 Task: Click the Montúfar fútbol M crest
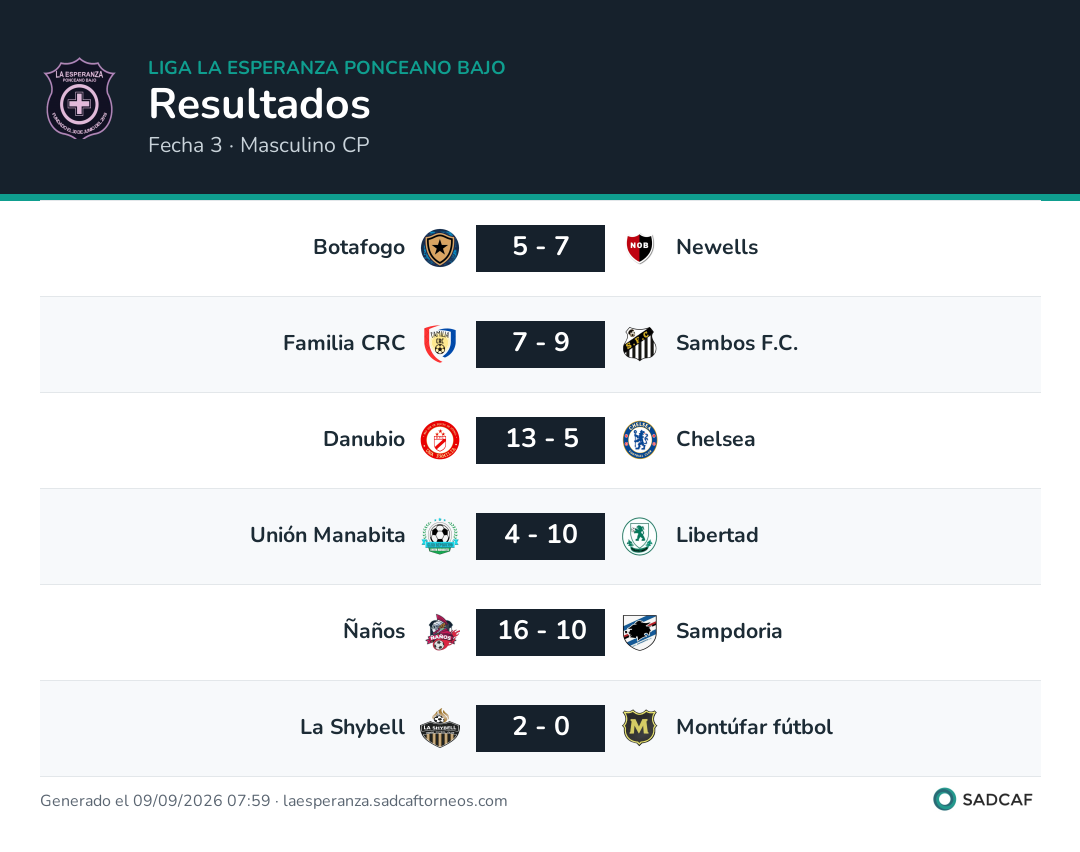click(x=639, y=728)
